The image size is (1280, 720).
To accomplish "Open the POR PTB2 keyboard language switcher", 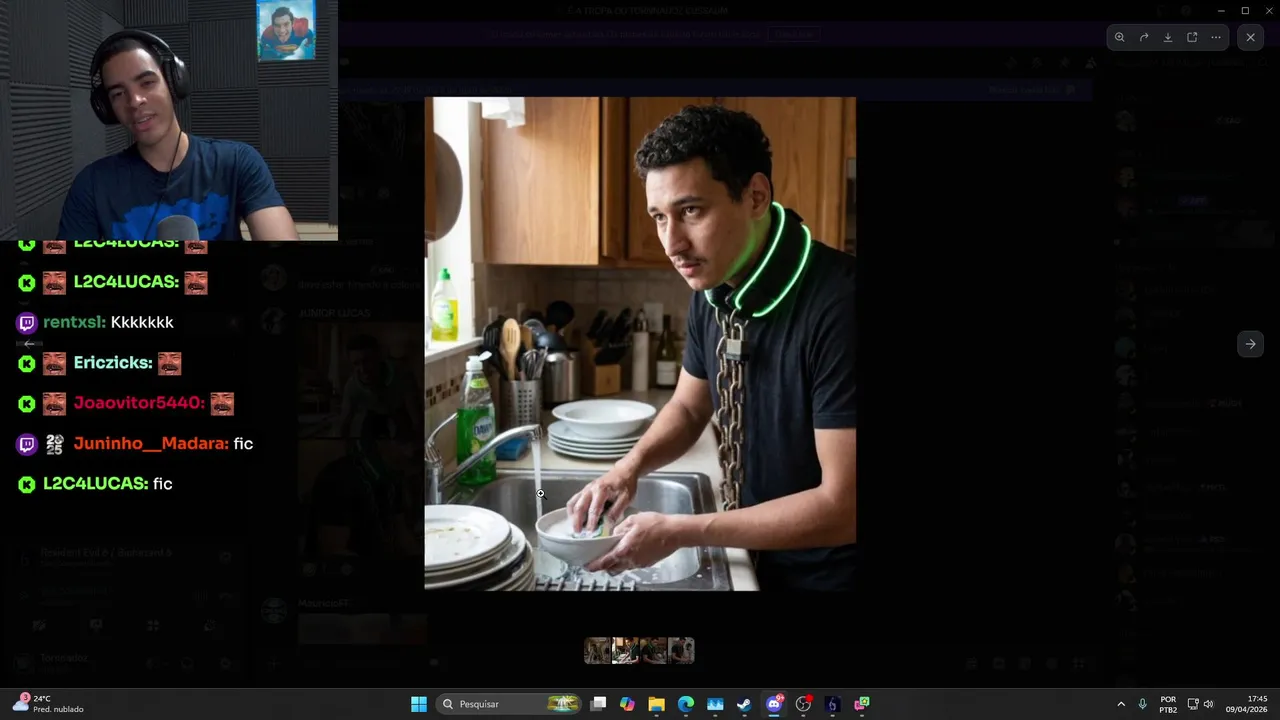I will [x=1168, y=704].
